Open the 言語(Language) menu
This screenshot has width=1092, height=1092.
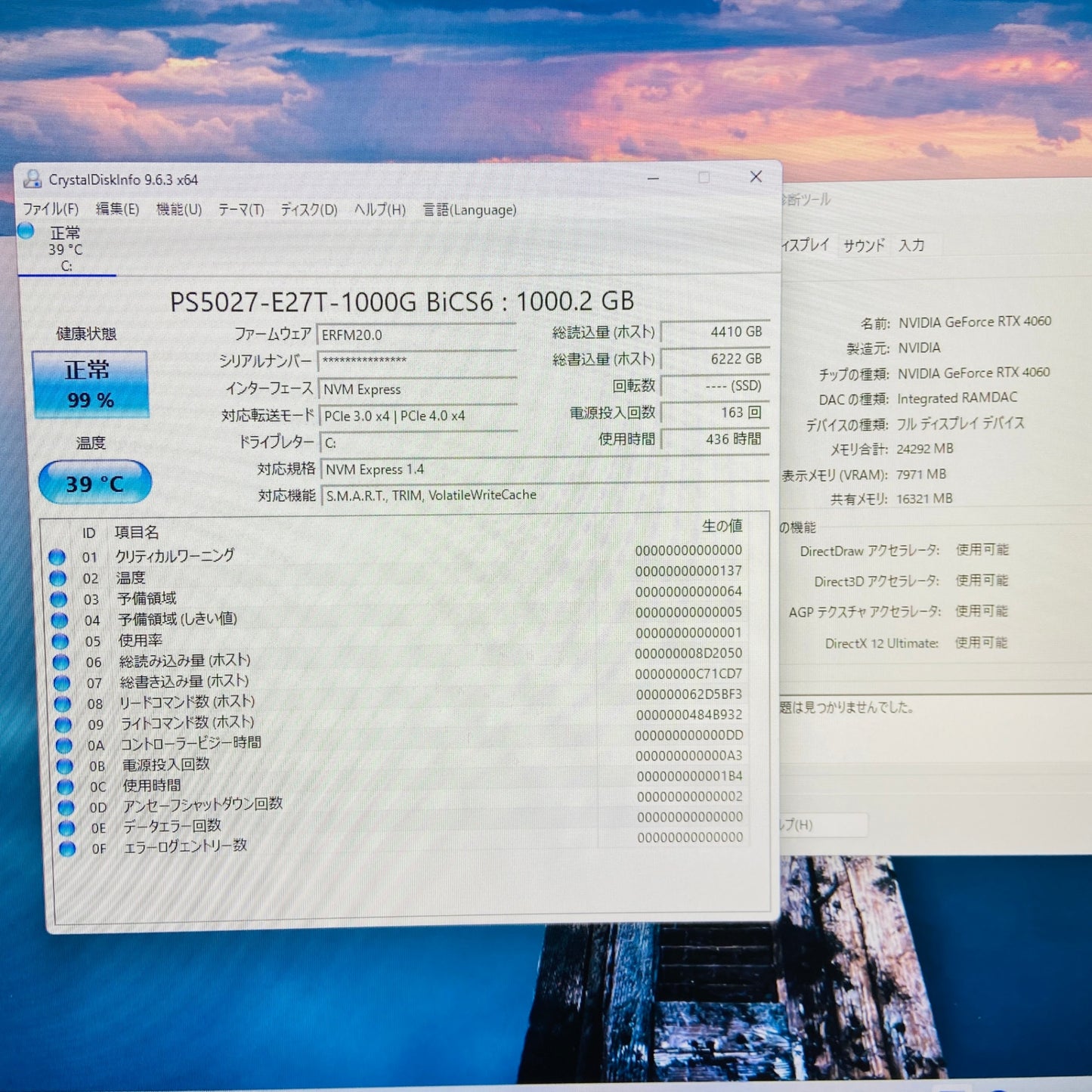click(x=469, y=210)
